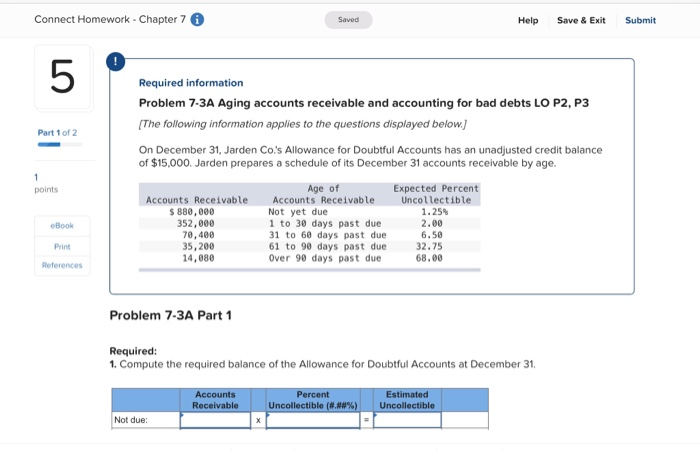Submit the homework assignment
Viewport: 700px width, 452px height.
click(x=640, y=21)
